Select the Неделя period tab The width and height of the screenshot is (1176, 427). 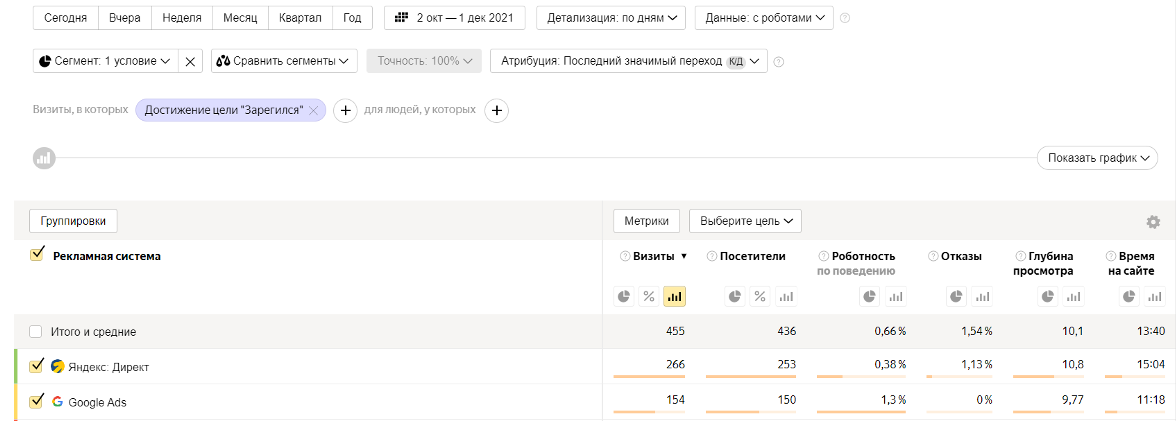[182, 18]
